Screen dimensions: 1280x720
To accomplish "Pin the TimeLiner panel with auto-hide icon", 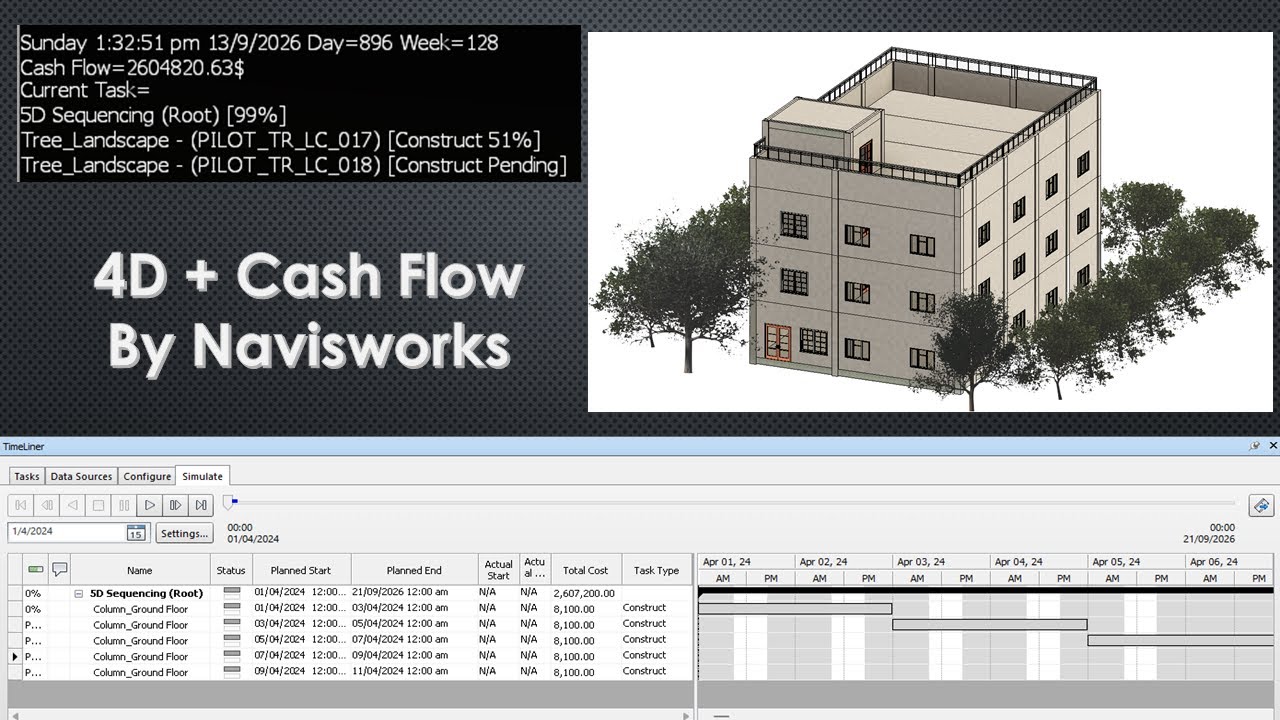I will pos(1255,445).
